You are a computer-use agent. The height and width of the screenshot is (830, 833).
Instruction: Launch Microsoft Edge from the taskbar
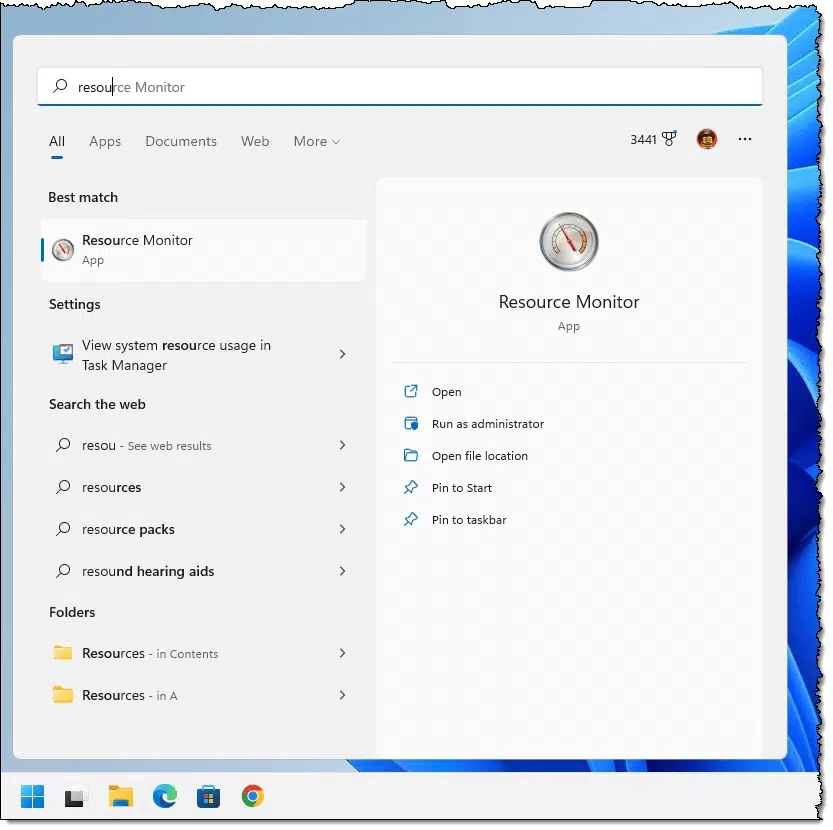(x=165, y=796)
